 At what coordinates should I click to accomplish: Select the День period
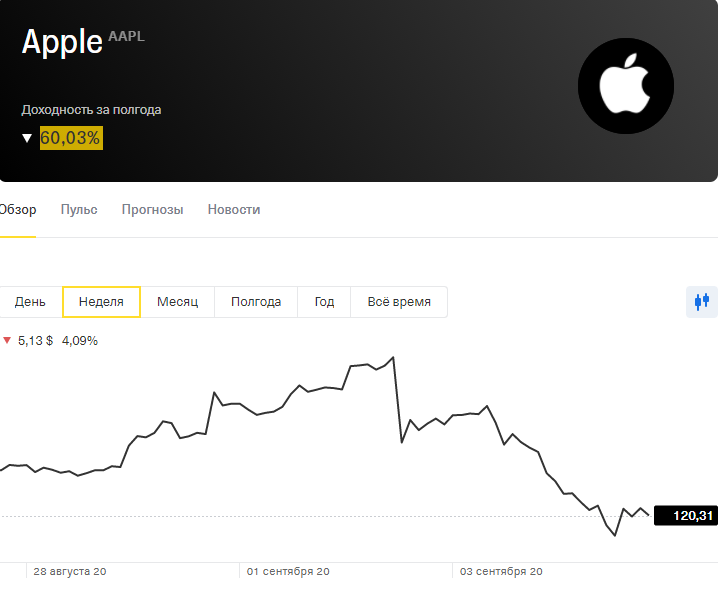[30, 302]
